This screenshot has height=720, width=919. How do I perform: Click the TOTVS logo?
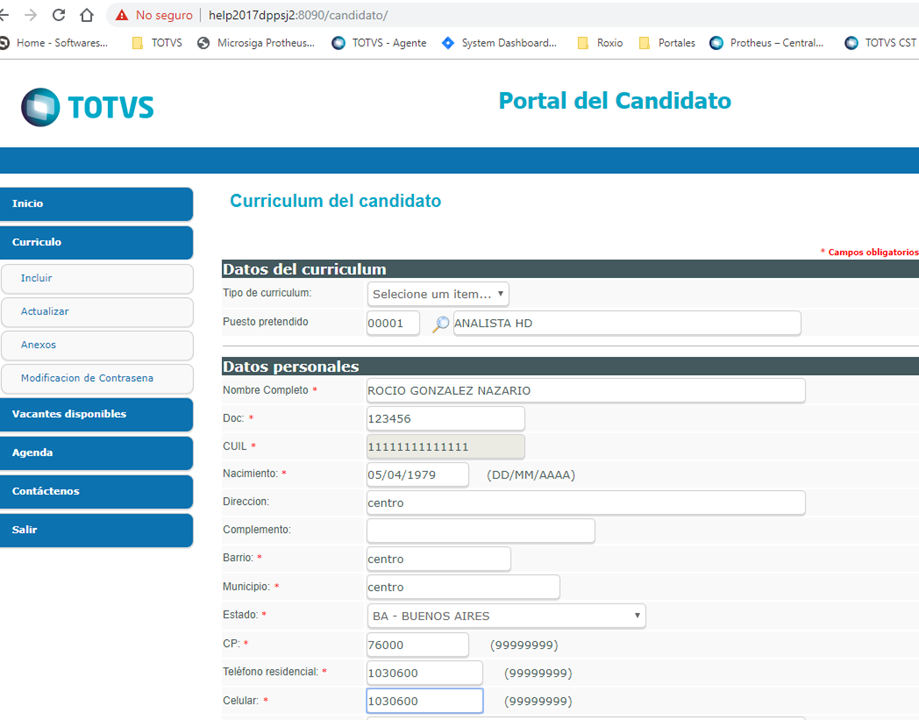tap(87, 107)
